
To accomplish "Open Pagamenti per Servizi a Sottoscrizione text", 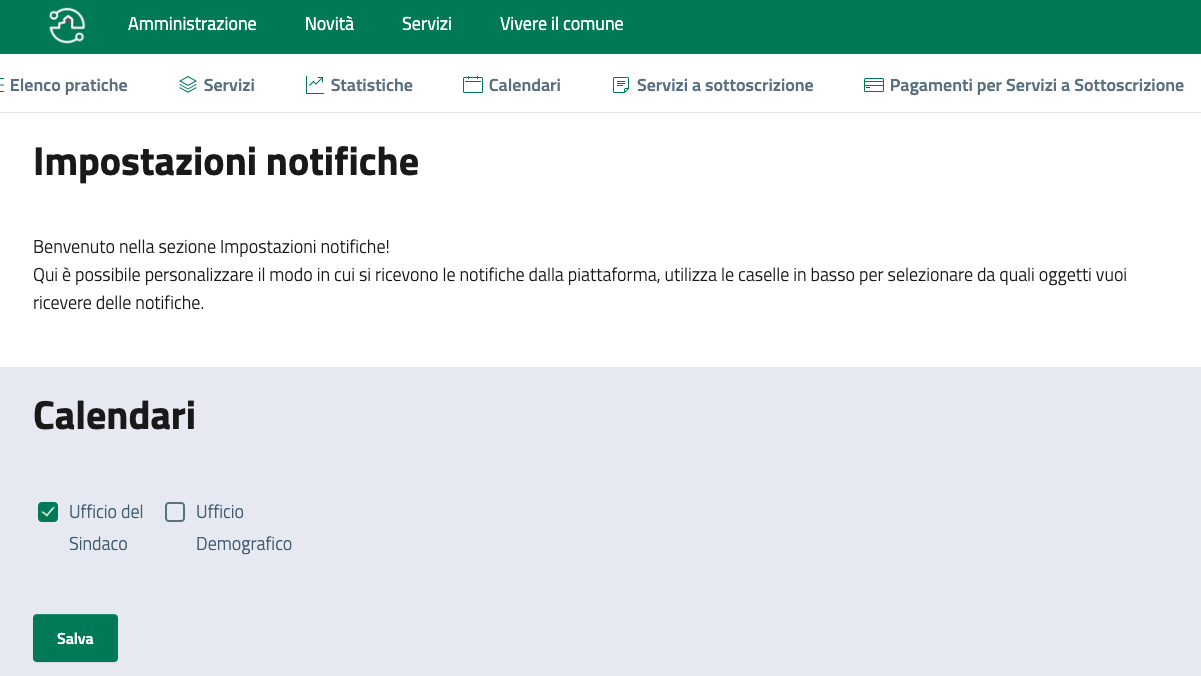I will pyautogui.click(x=1036, y=85).
